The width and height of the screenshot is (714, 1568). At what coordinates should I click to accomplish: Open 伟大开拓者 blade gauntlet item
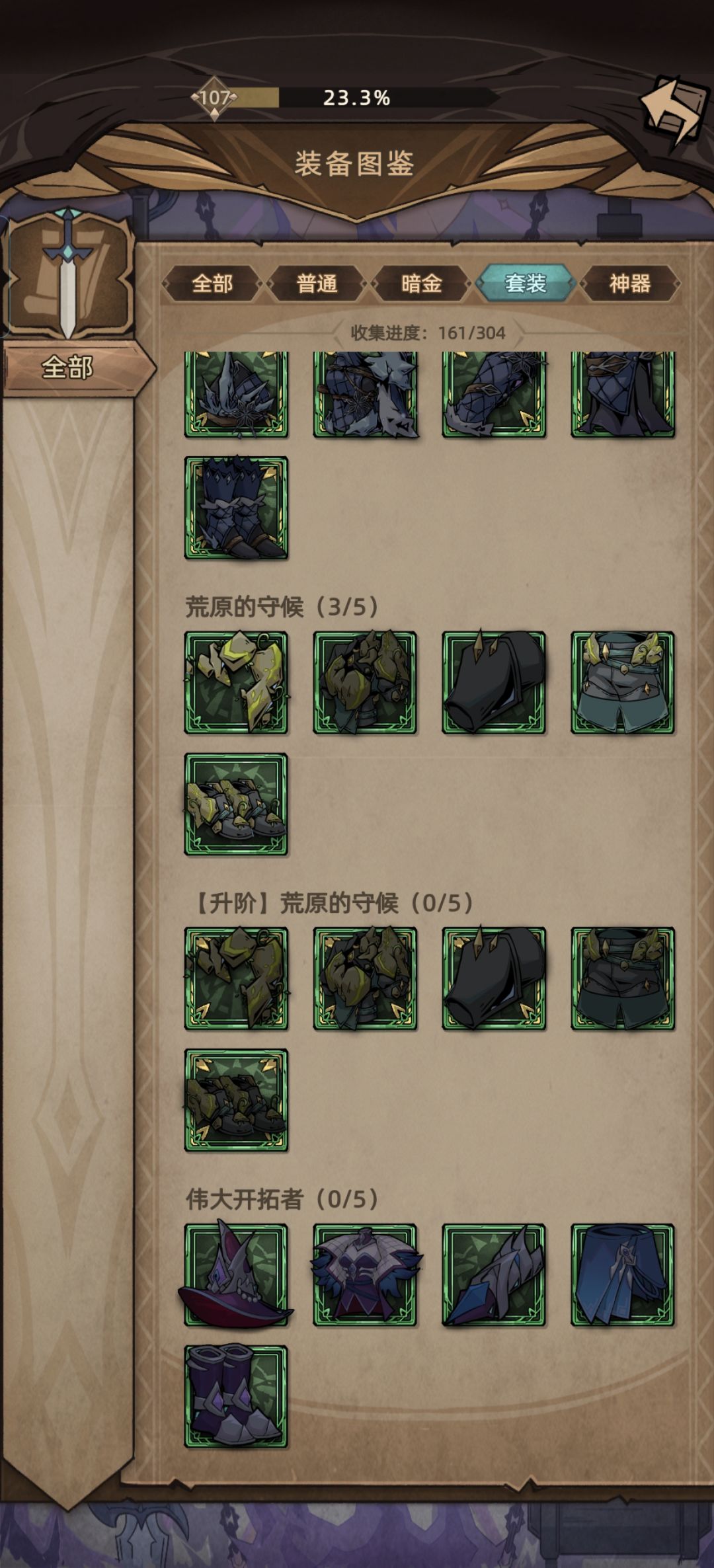pos(494,1274)
